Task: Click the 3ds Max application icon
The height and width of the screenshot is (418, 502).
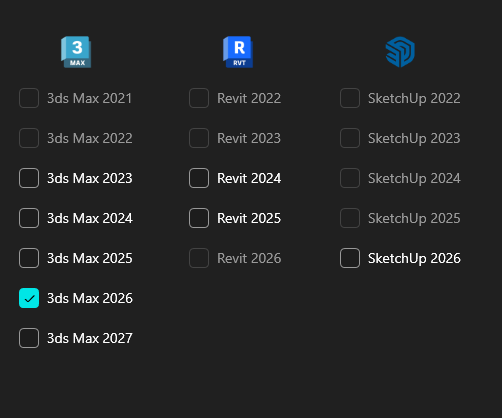Action: coord(76,52)
